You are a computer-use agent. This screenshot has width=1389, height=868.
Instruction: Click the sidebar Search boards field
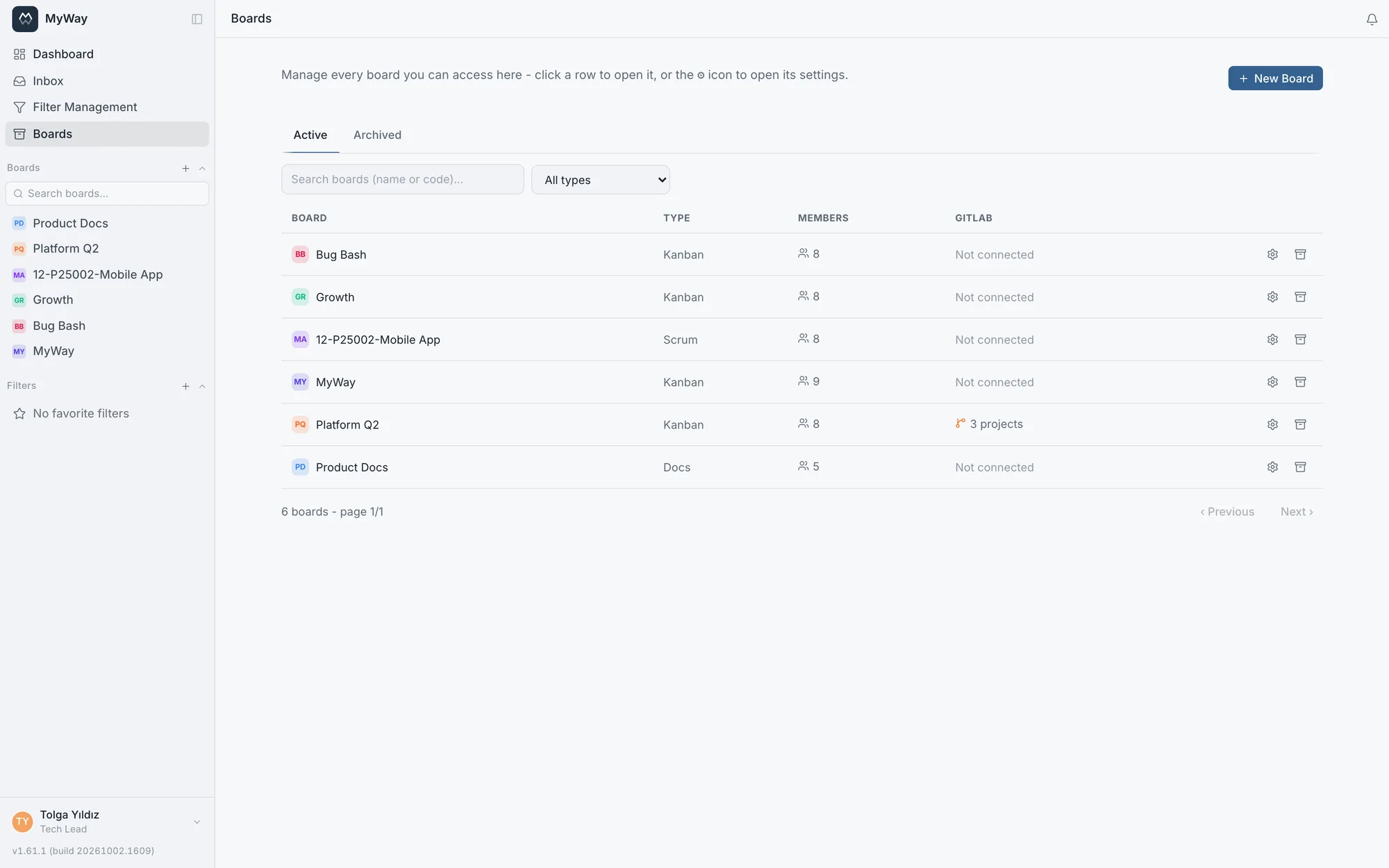[107, 194]
